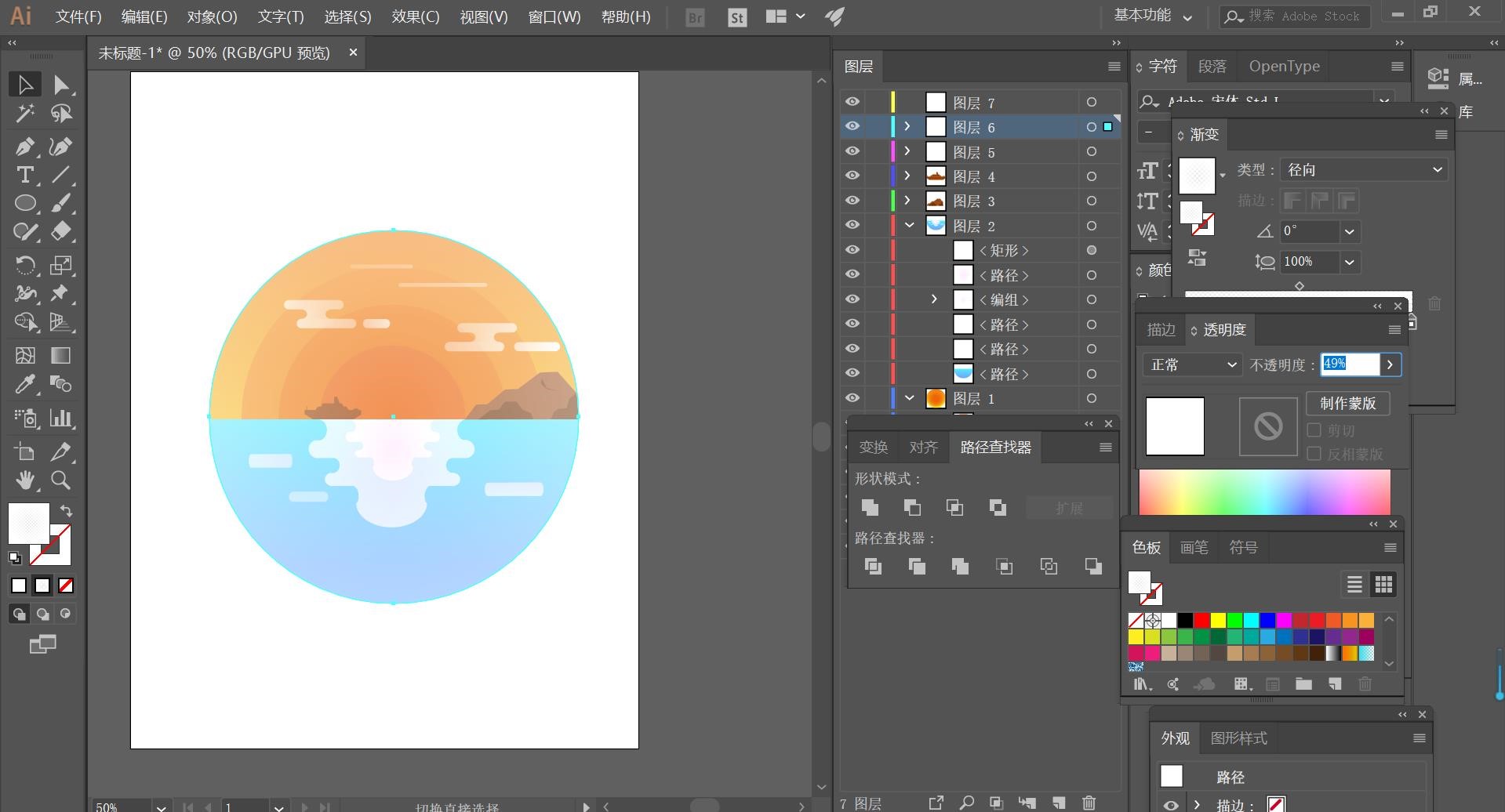This screenshot has height=812, width=1505.
Task: Select the Magic Wand tool
Action: pos(25,114)
